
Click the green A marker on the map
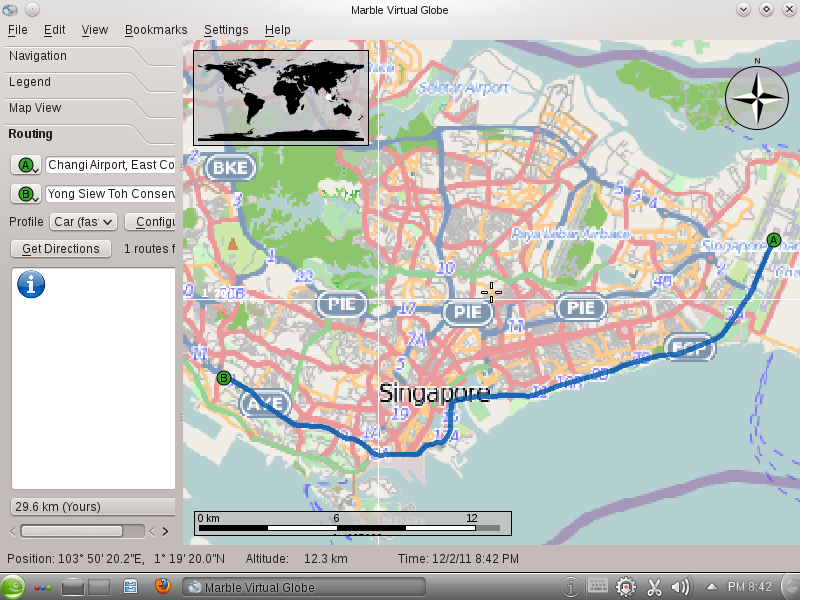(774, 240)
